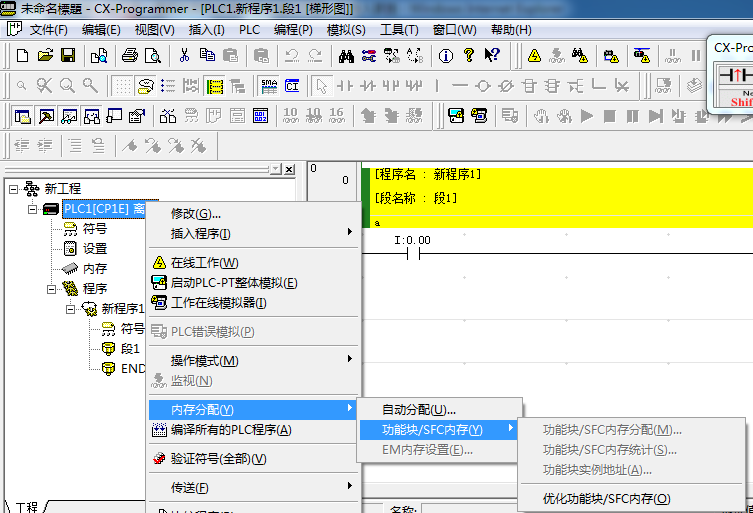
Task: Collapse the 程序 tree node
Action: [x=51, y=288]
